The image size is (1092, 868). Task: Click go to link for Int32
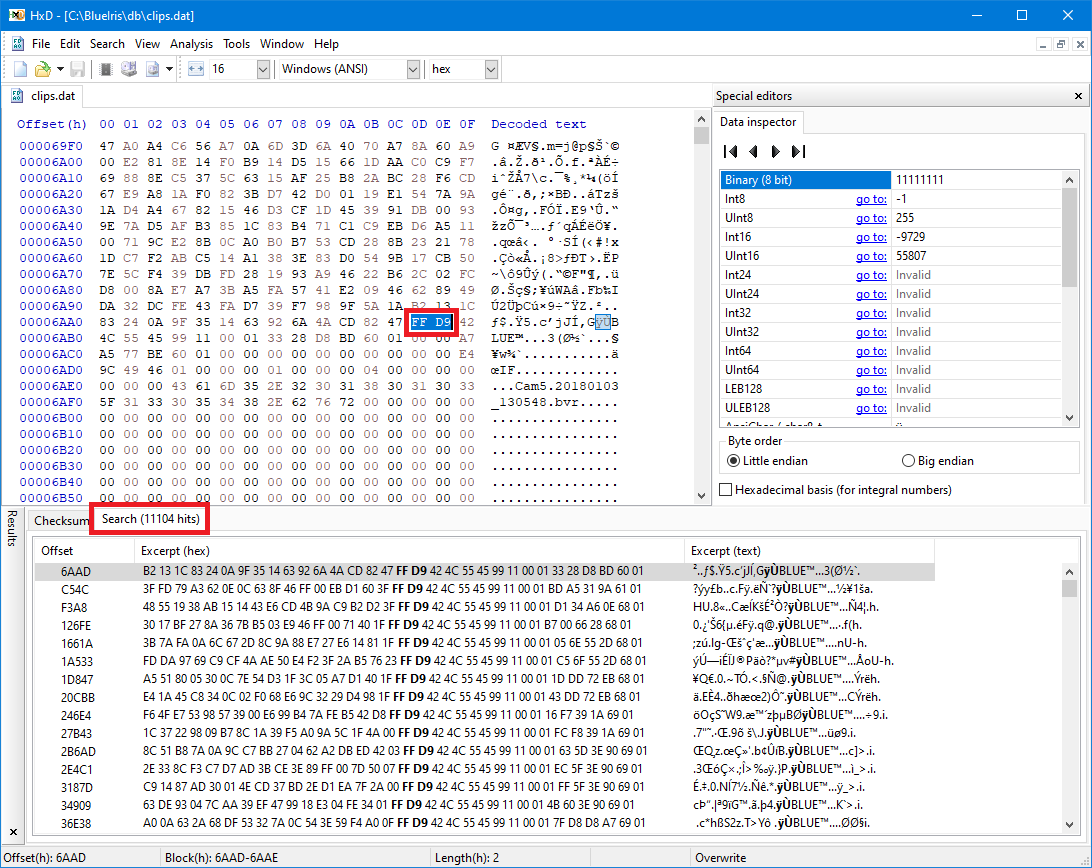point(871,313)
